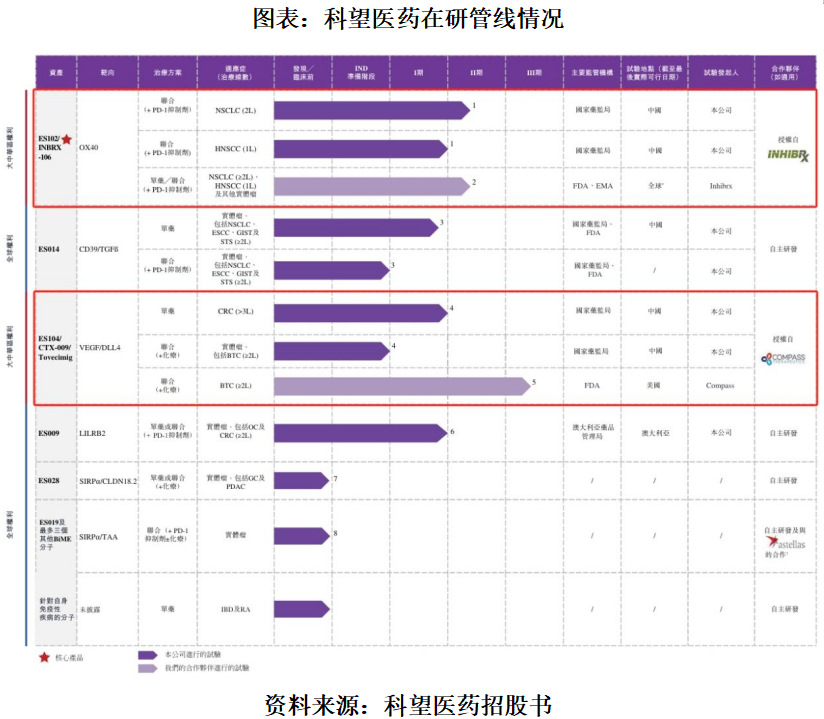Viewport: 824px width, 719px height.
Task: Click the CRC (>3L) progress bar
Action: pyautogui.click(x=360, y=313)
